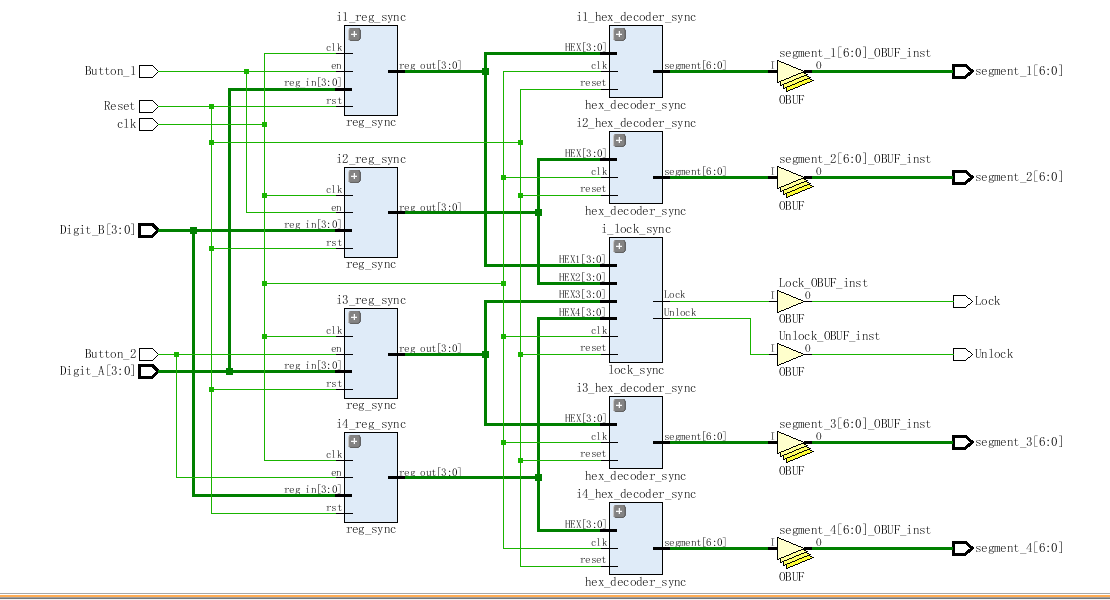Click the Unlock_OBUF_inst label
Image resolution: width=1110 pixels, height=600 pixels.
pos(829,336)
